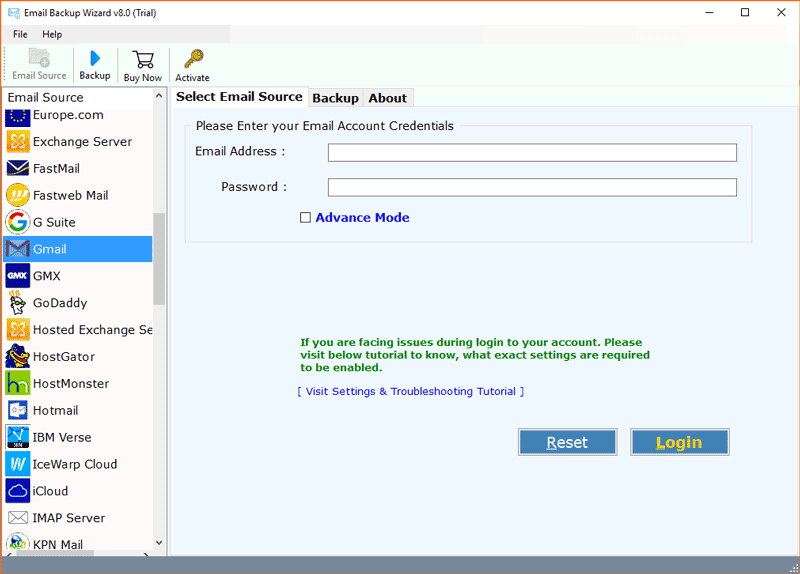
Task: Click the Login button
Action: click(x=679, y=442)
